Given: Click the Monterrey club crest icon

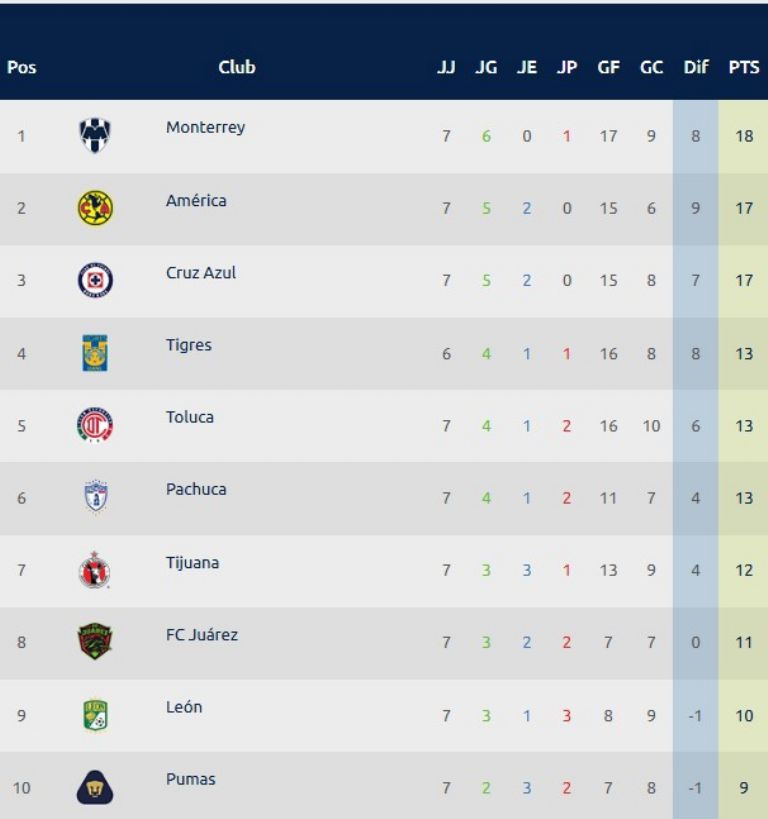Looking at the screenshot, I should tap(95, 136).
